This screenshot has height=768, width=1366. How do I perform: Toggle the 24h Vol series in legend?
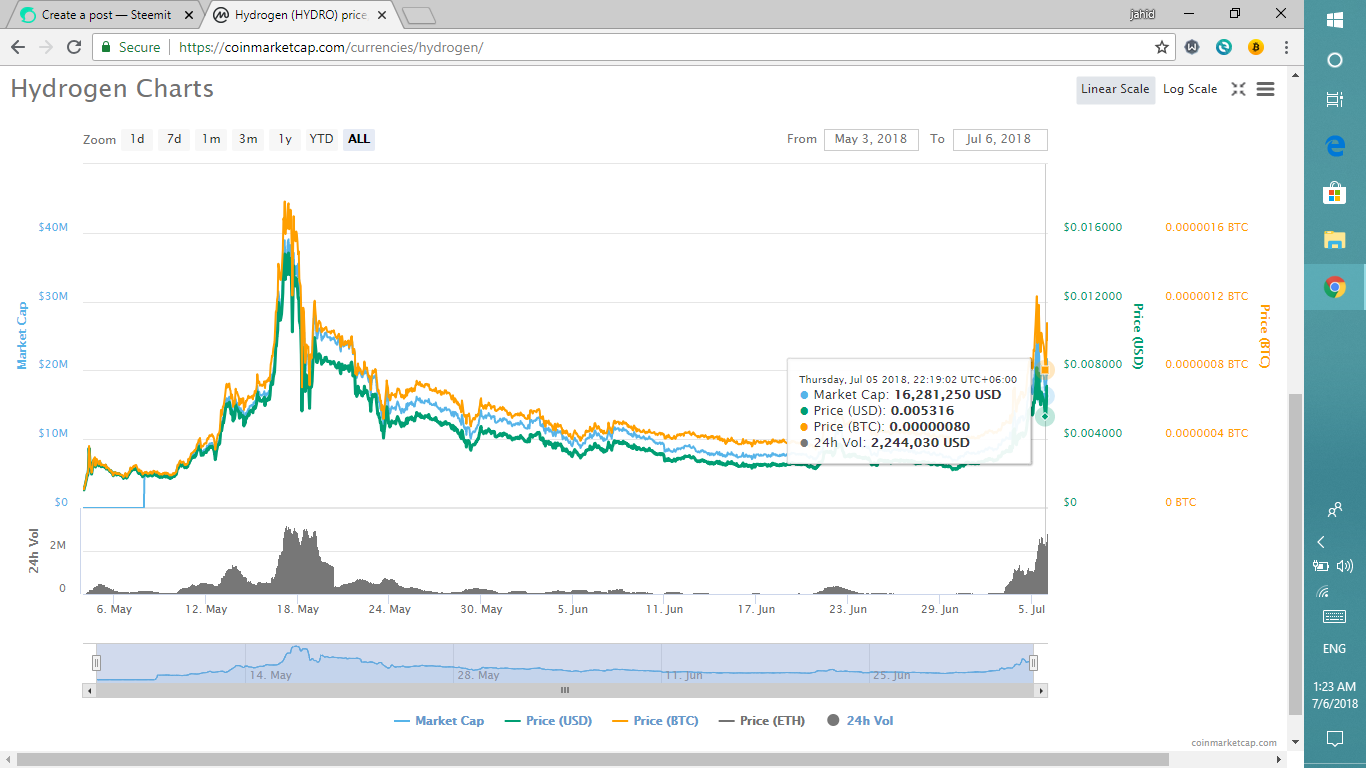coord(861,721)
